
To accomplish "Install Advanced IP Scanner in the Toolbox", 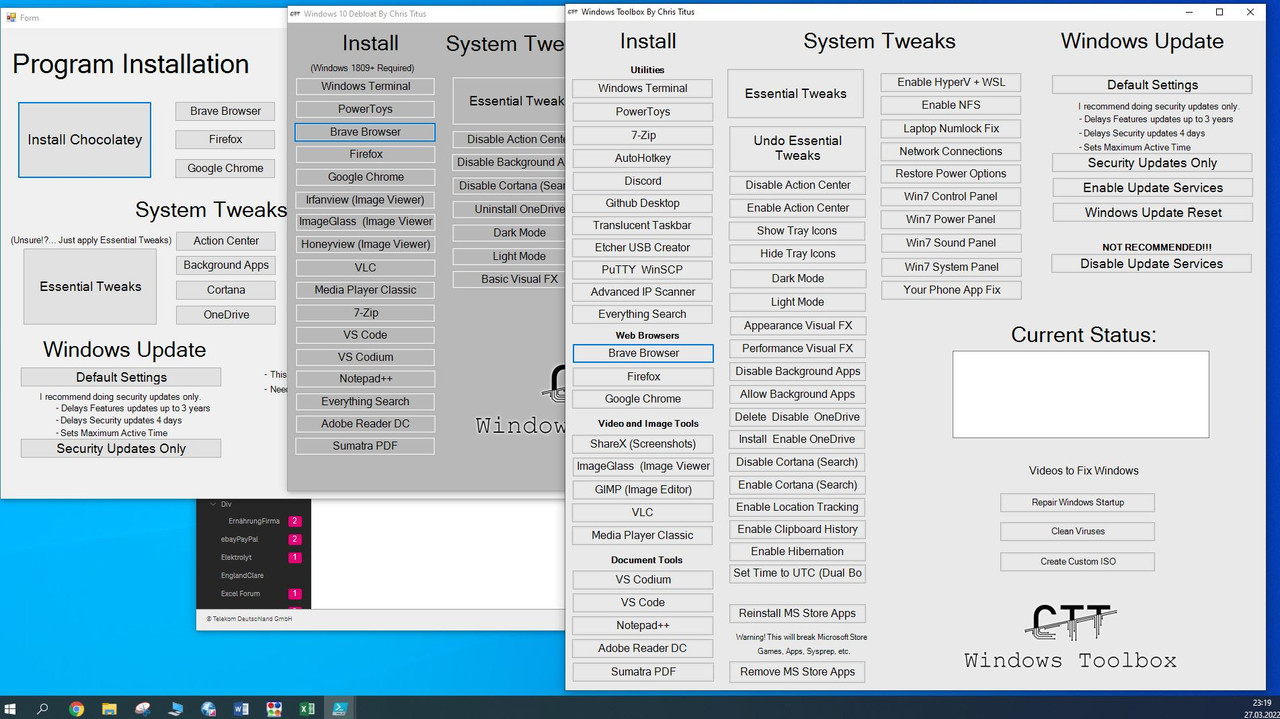I will click(643, 292).
